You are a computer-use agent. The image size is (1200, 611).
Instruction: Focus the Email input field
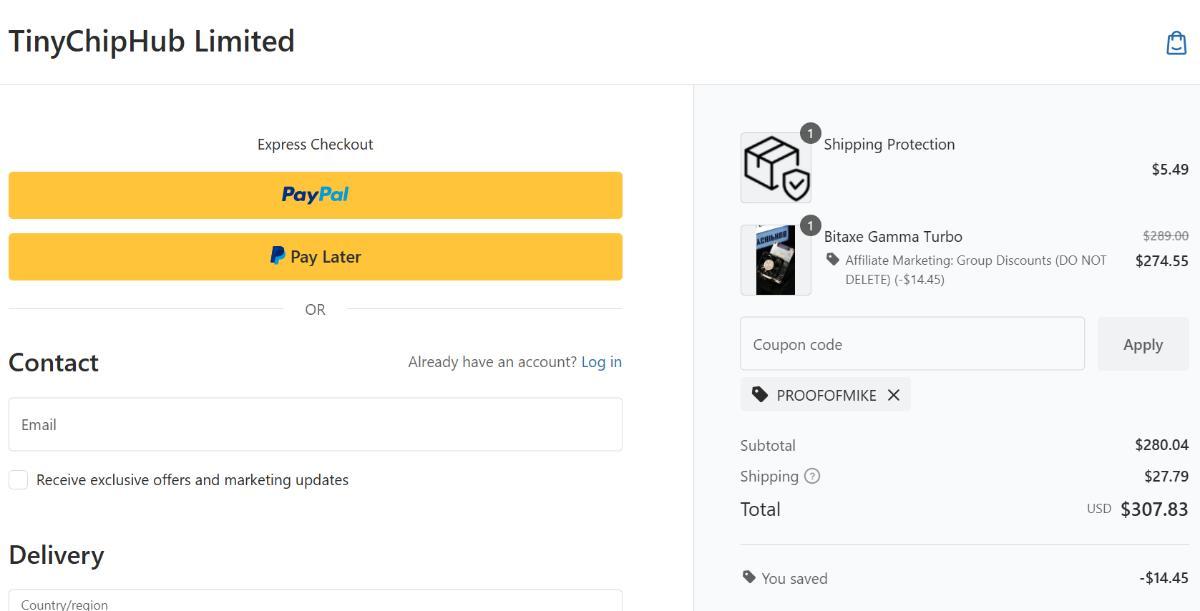(x=315, y=424)
